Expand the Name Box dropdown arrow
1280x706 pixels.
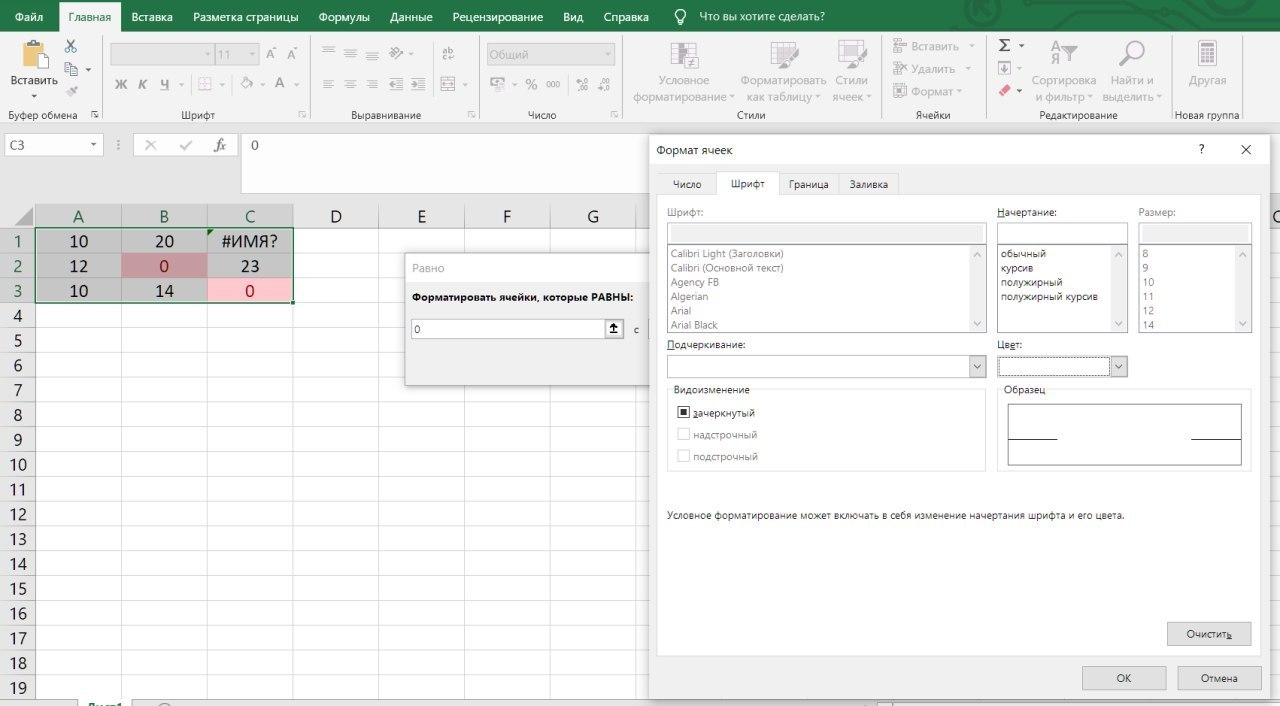tap(94, 145)
